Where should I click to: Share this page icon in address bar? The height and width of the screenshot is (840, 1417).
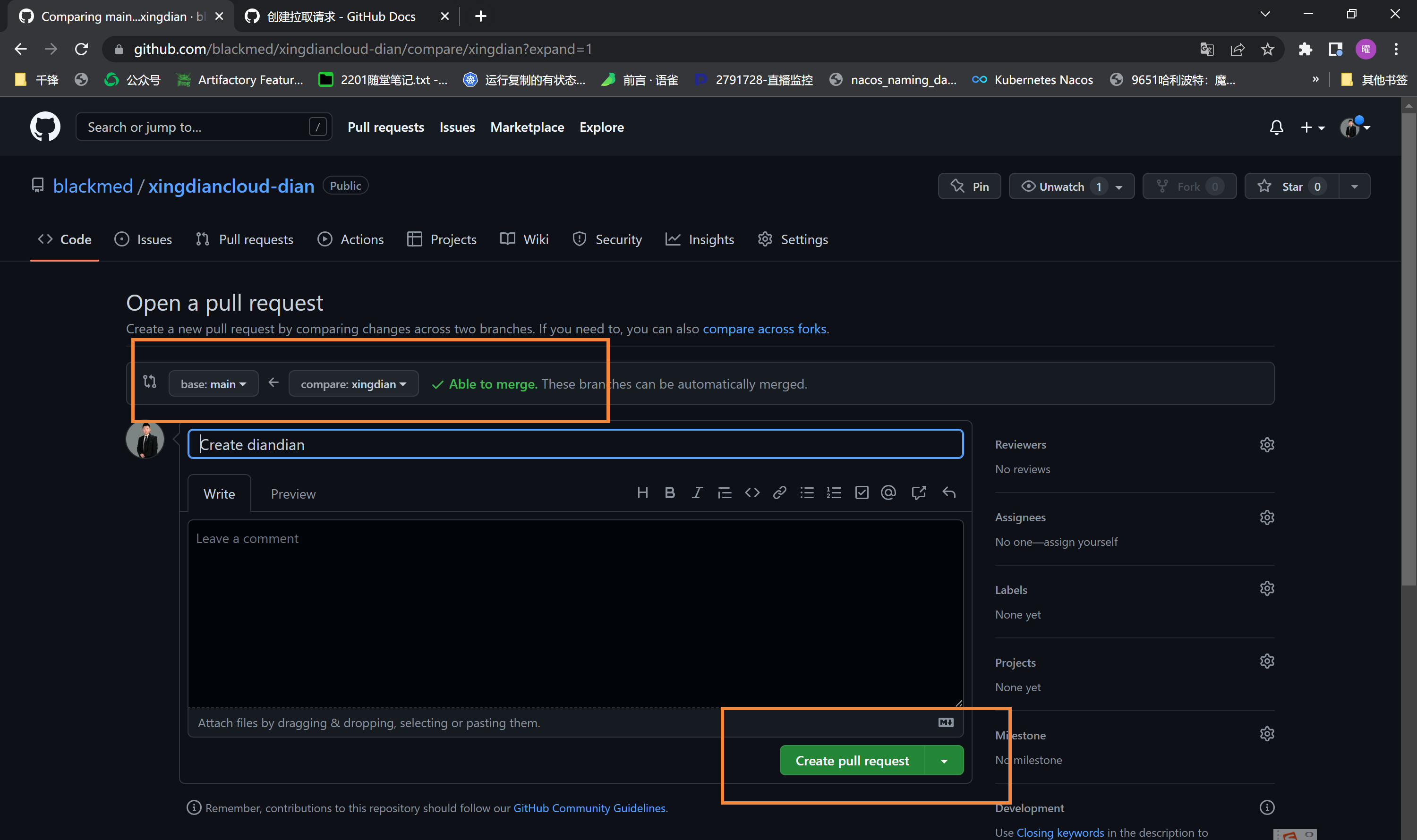1237,49
